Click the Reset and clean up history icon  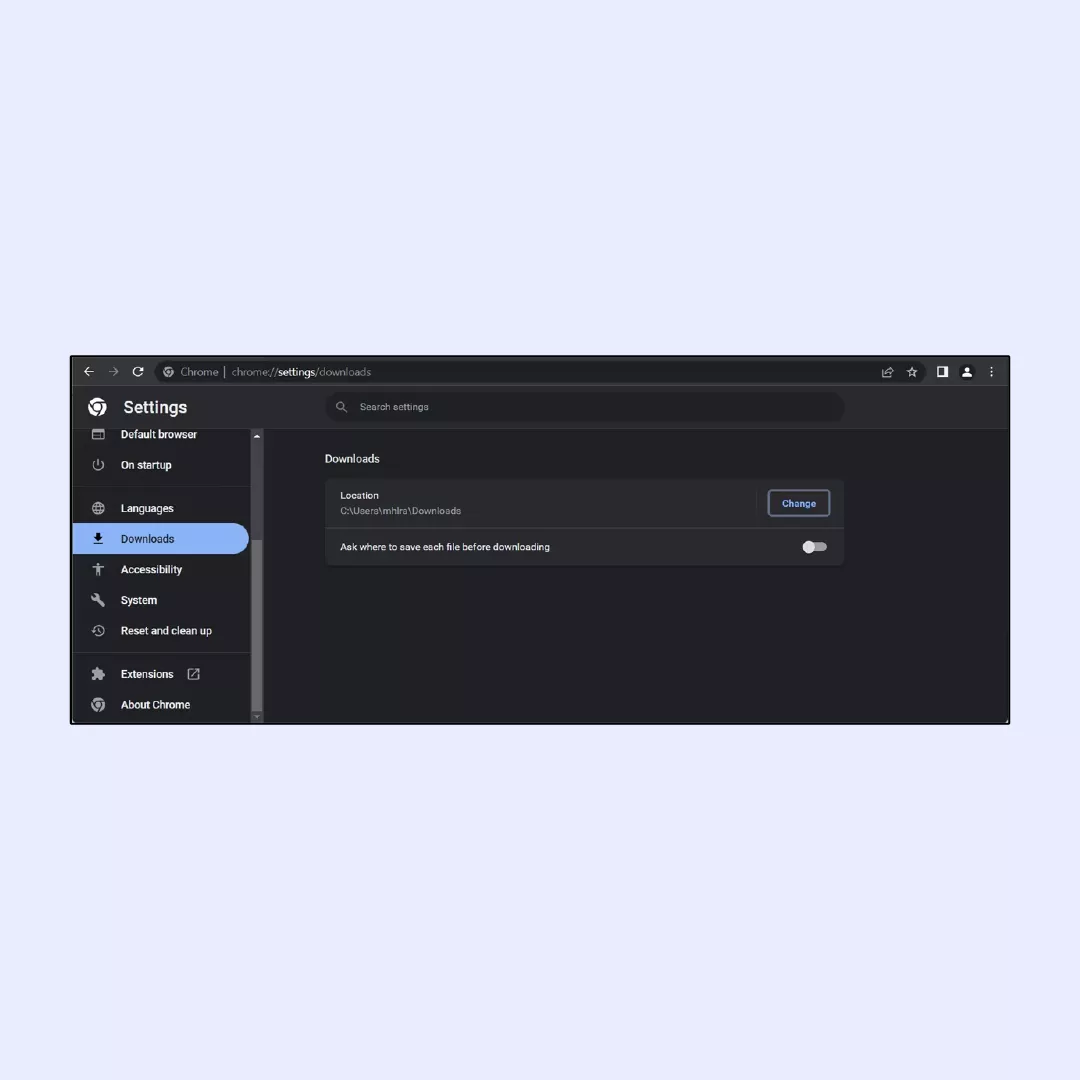click(98, 631)
